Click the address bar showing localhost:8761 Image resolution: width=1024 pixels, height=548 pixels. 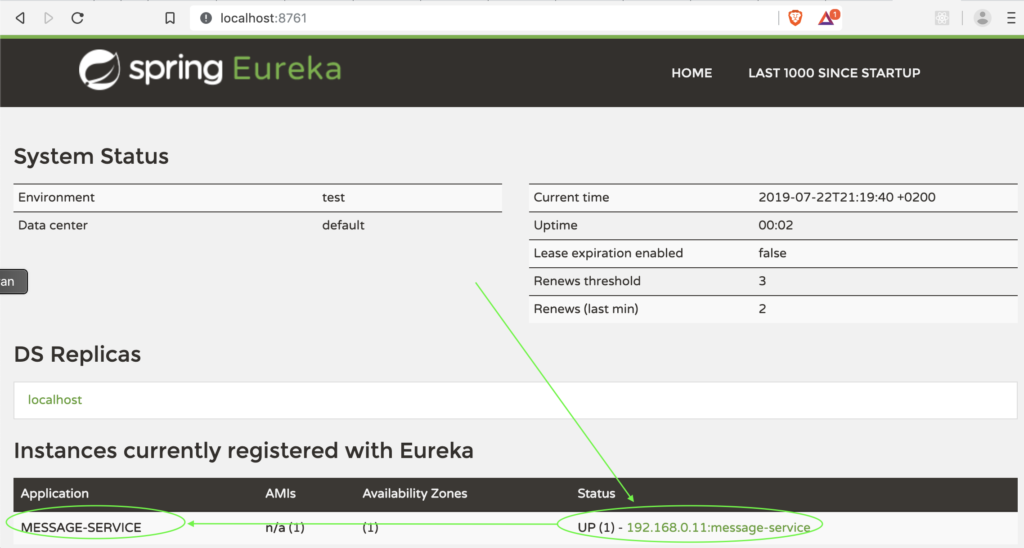480,18
